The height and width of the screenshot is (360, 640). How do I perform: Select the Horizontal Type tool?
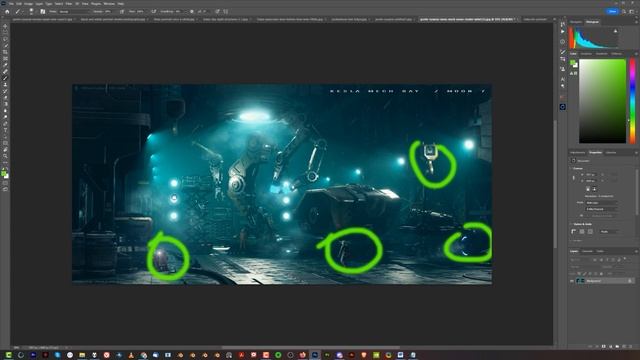coord(5,130)
